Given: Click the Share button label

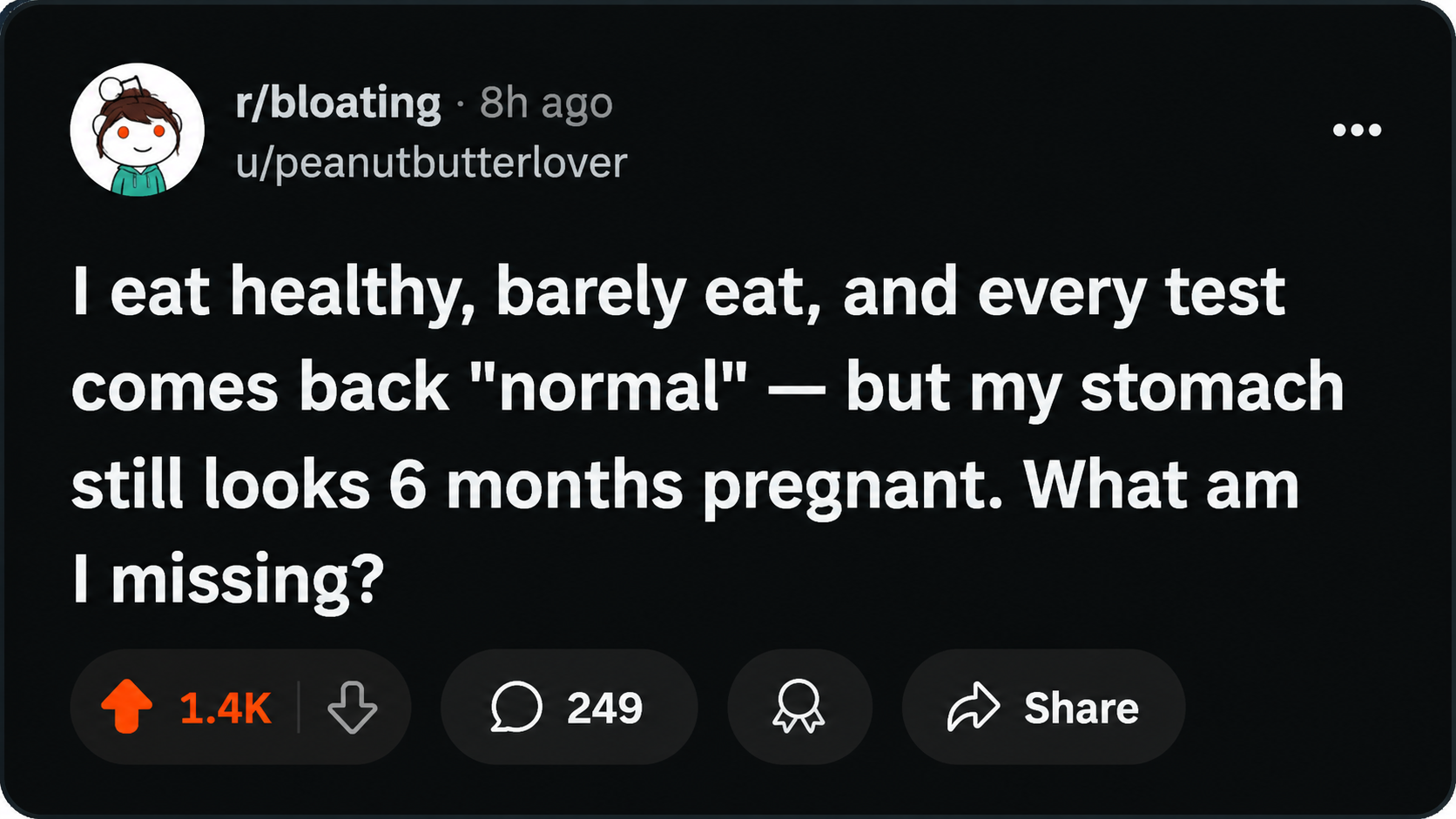Looking at the screenshot, I should pyautogui.click(x=1081, y=708).
